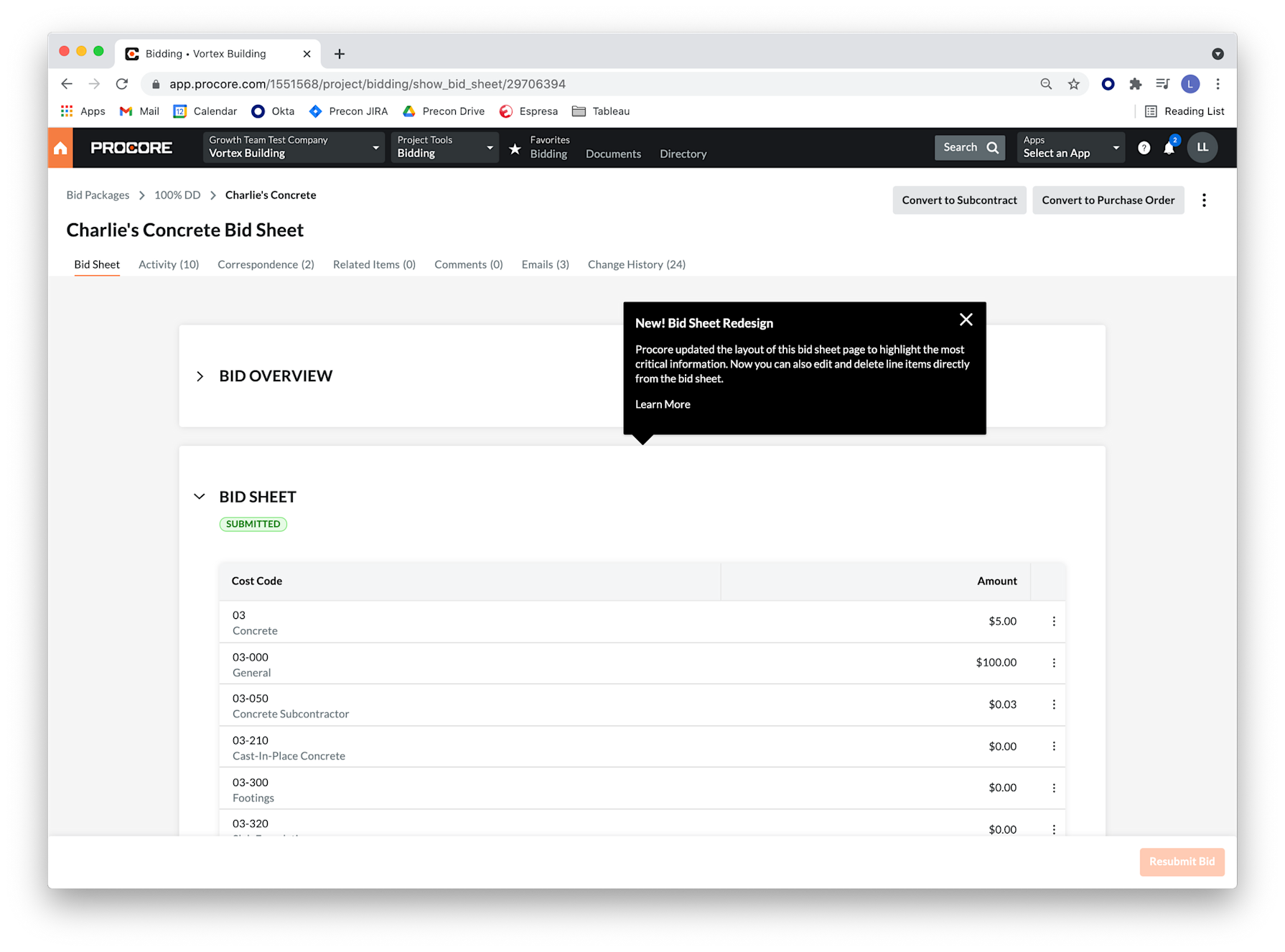1285x952 pixels.
Task: Open the media control playlist icon
Action: tap(1162, 84)
